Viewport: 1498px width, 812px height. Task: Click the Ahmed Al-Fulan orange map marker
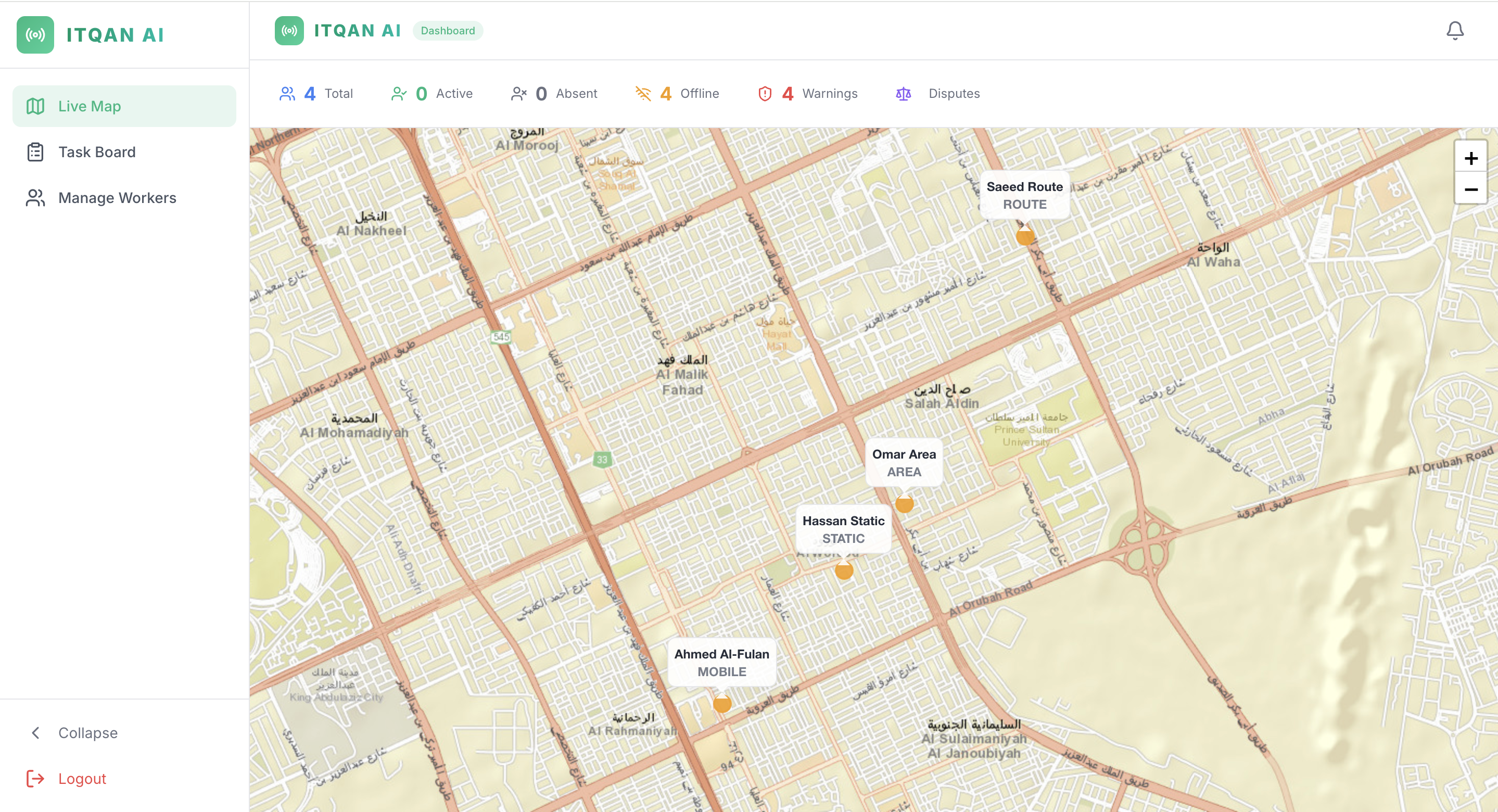[721, 703]
